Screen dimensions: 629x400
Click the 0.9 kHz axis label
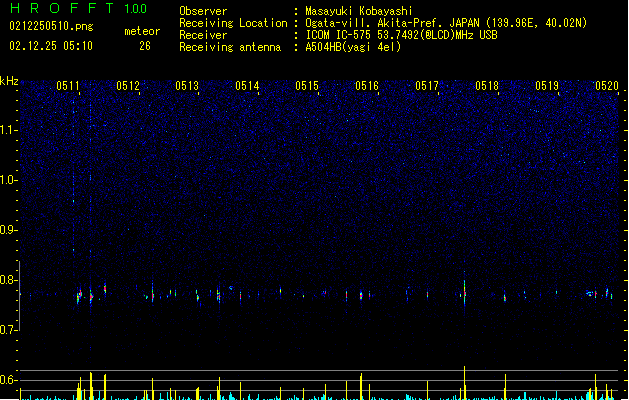[x=8, y=230]
